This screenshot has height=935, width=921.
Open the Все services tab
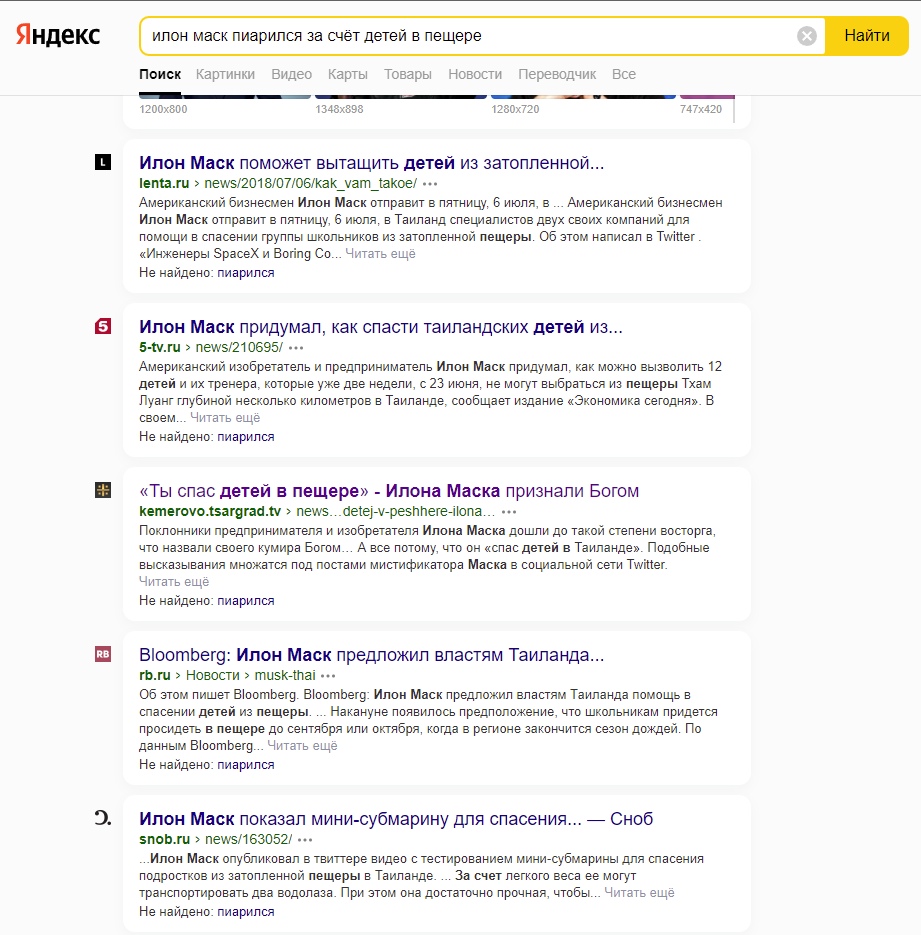tap(624, 75)
